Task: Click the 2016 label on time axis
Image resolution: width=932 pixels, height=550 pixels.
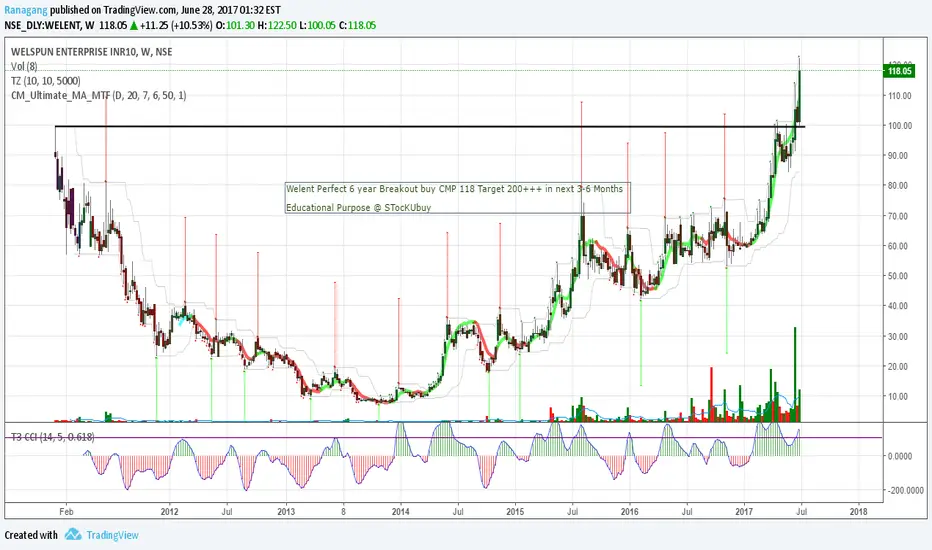Action: pyautogui.click(x=629, y=511)
